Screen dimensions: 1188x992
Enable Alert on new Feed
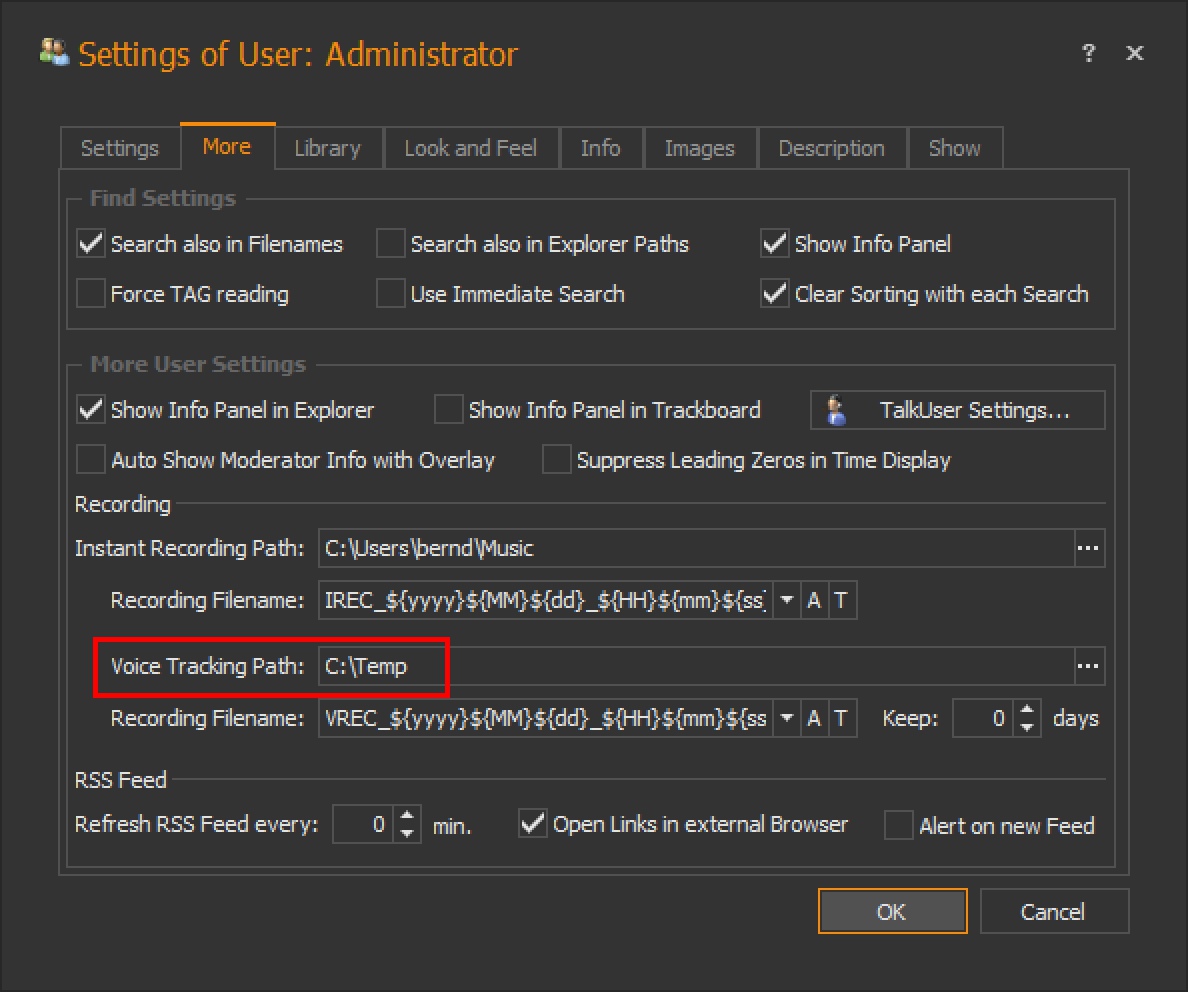(x=899, y=826)
